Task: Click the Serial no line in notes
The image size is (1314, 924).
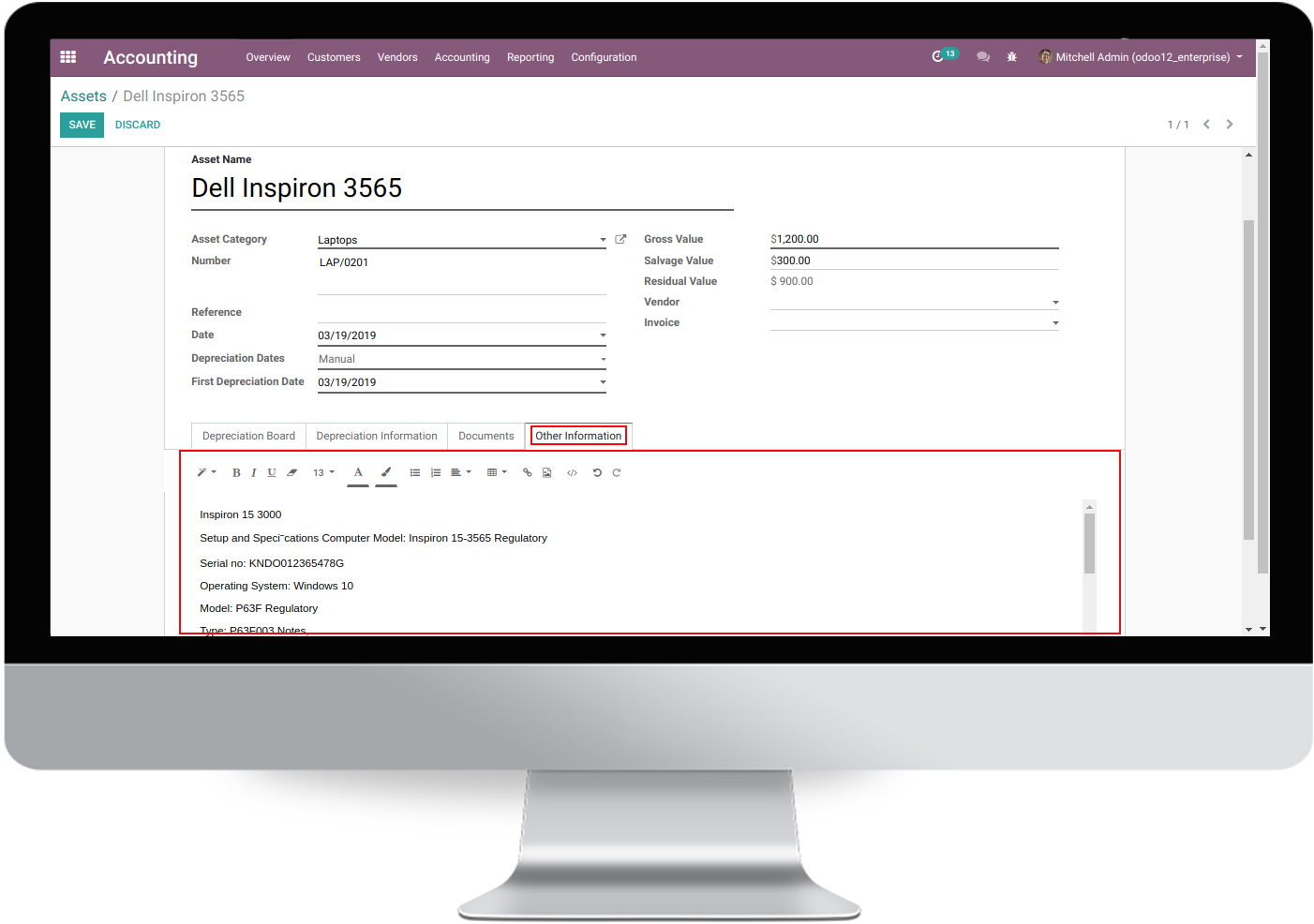Action: pyautogui.click(x=272, y=564)
